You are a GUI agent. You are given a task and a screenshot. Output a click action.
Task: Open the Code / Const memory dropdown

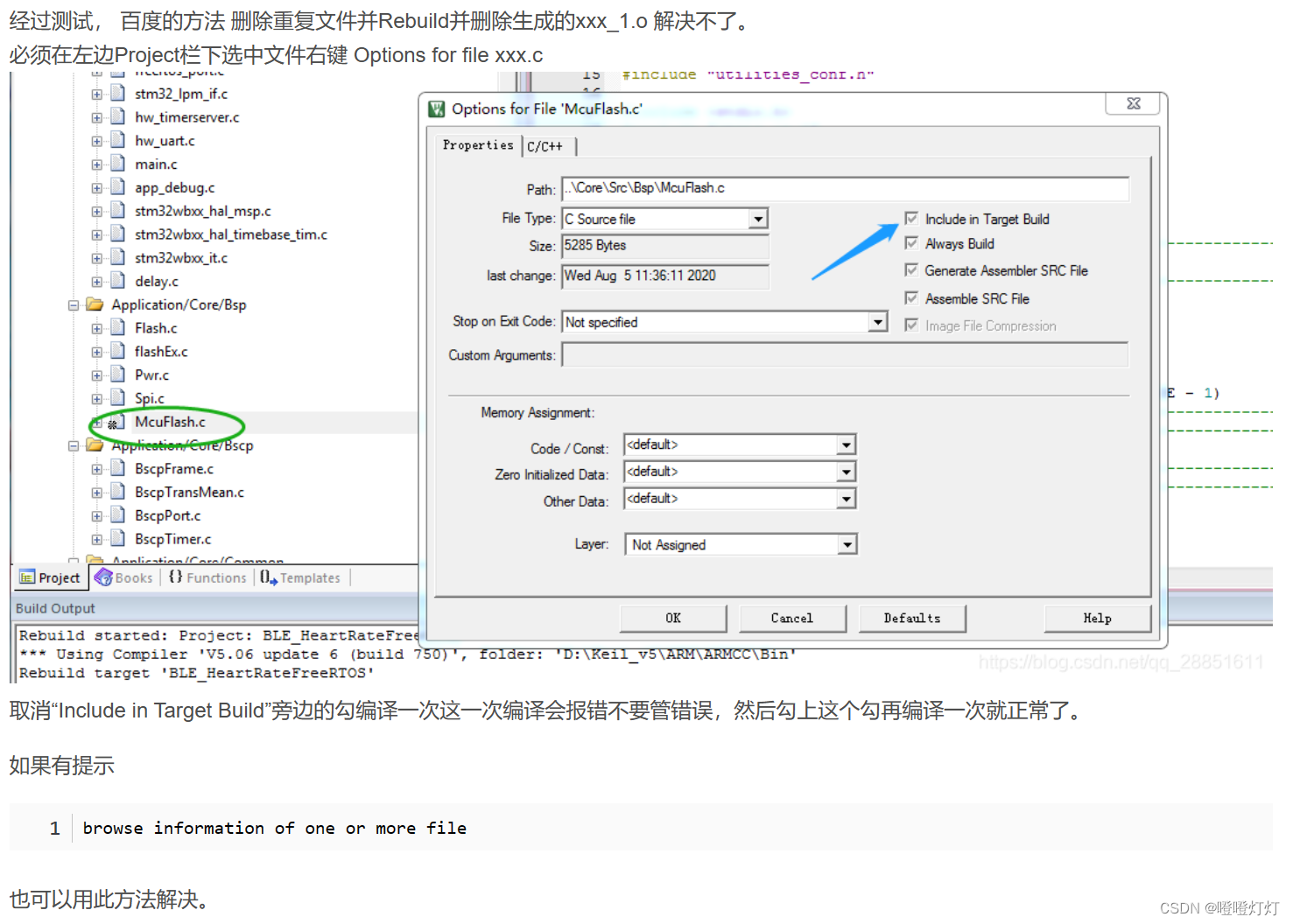[x=846, y=445]
